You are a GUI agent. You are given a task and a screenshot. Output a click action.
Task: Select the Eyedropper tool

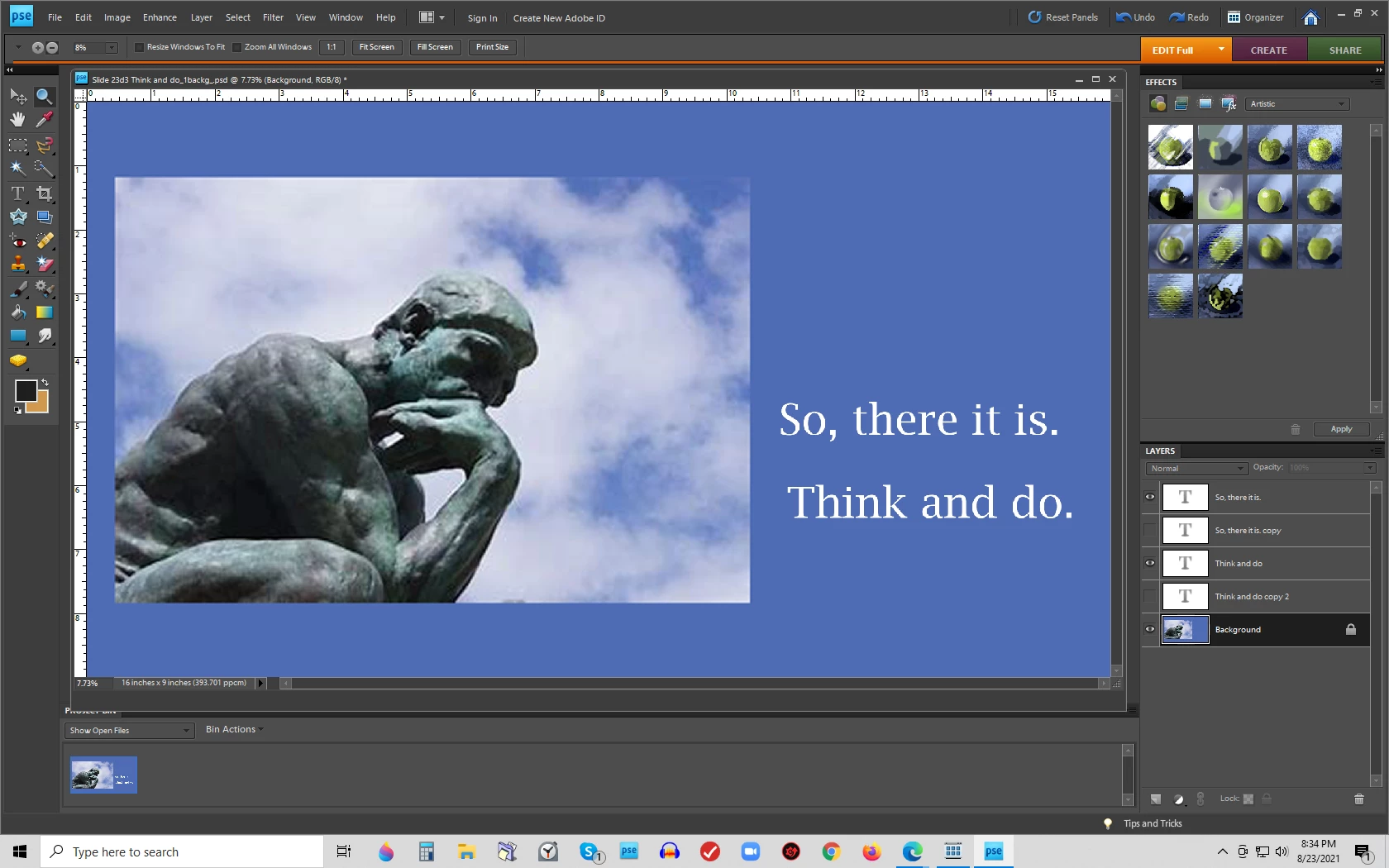coord(44,120)
